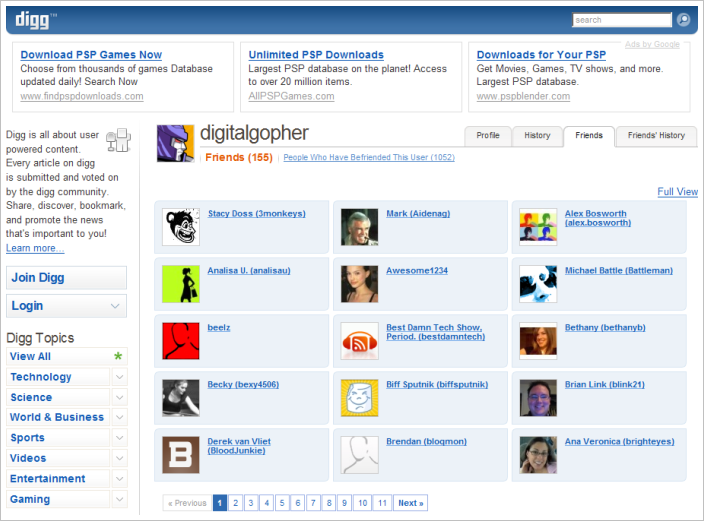
Task: Open the Entertainment topic link
Action: point(48,479)
